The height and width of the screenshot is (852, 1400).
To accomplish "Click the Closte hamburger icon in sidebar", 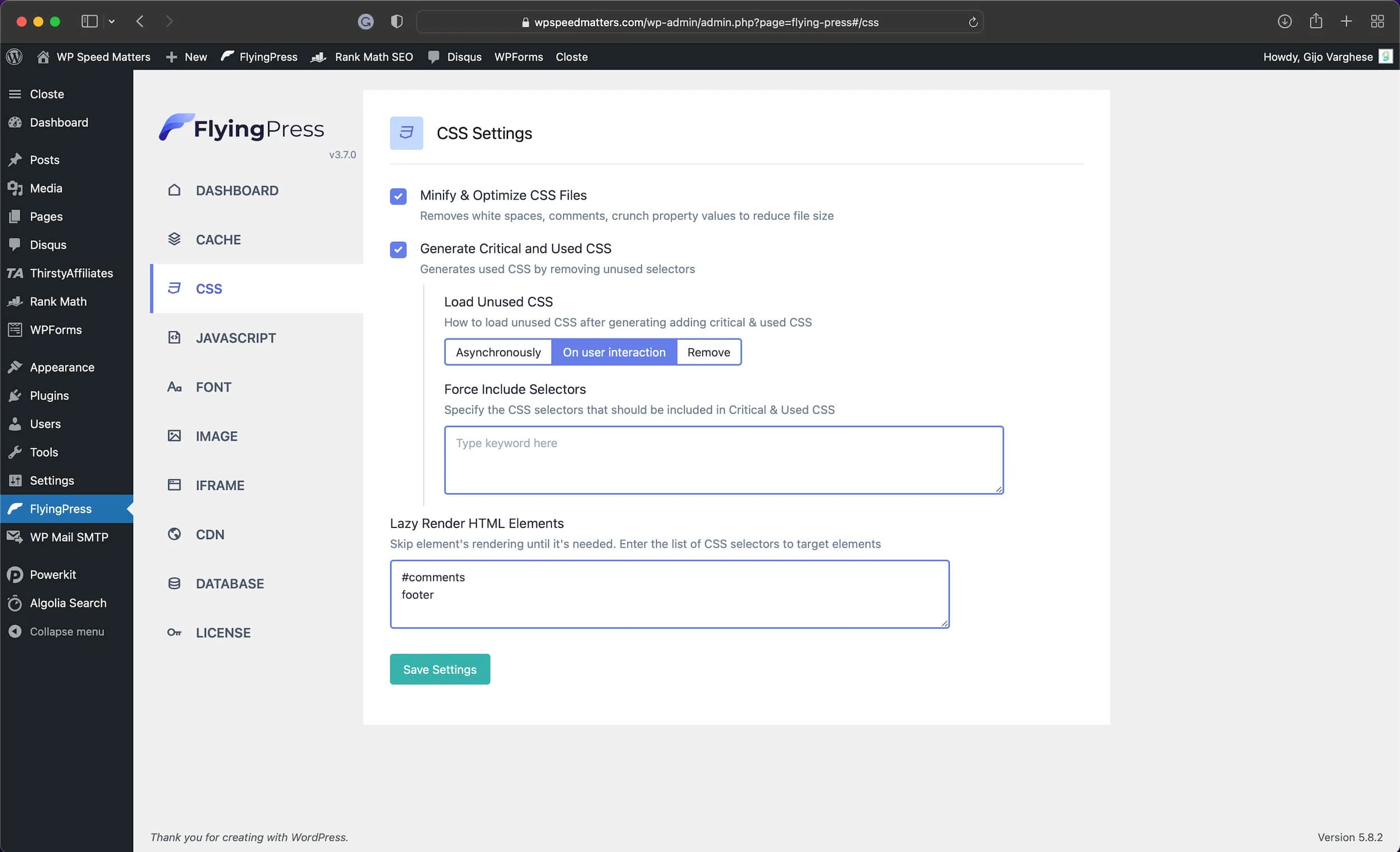I will click(15, 93).
